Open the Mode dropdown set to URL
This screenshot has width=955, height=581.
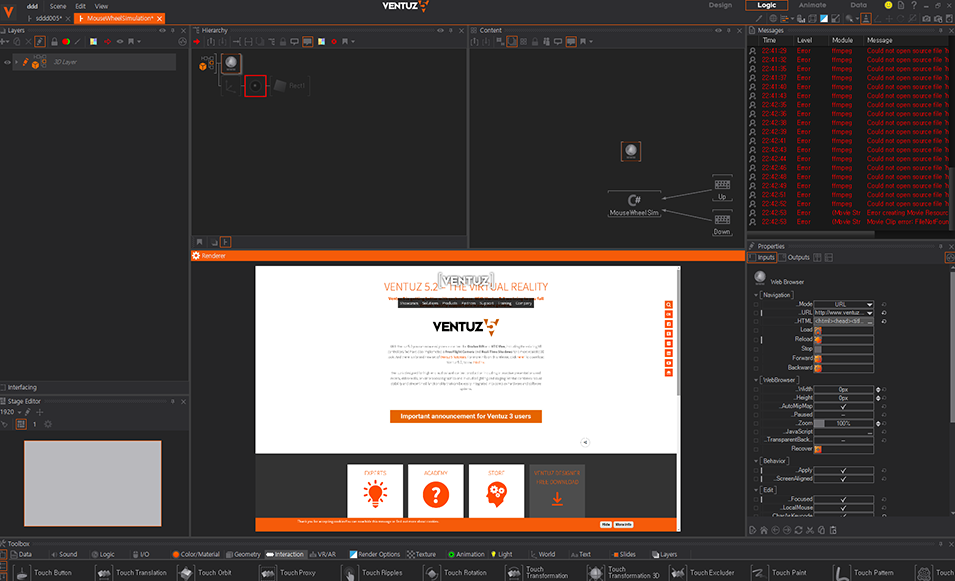pyautogui.click(x=843, y=303)
